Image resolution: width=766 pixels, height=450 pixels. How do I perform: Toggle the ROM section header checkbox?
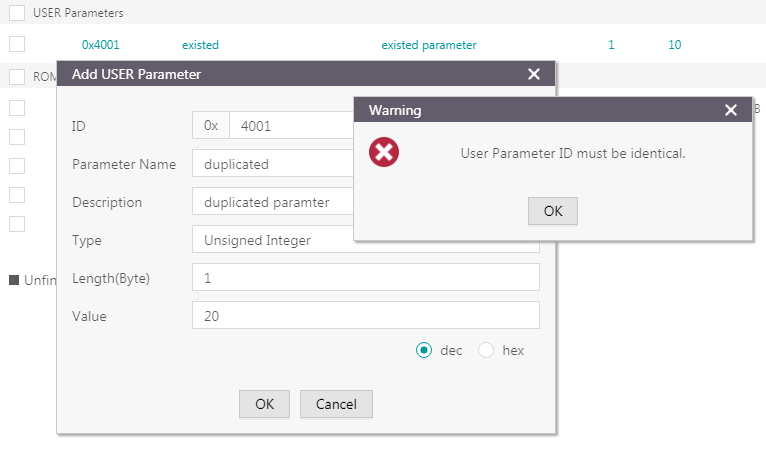17,77
